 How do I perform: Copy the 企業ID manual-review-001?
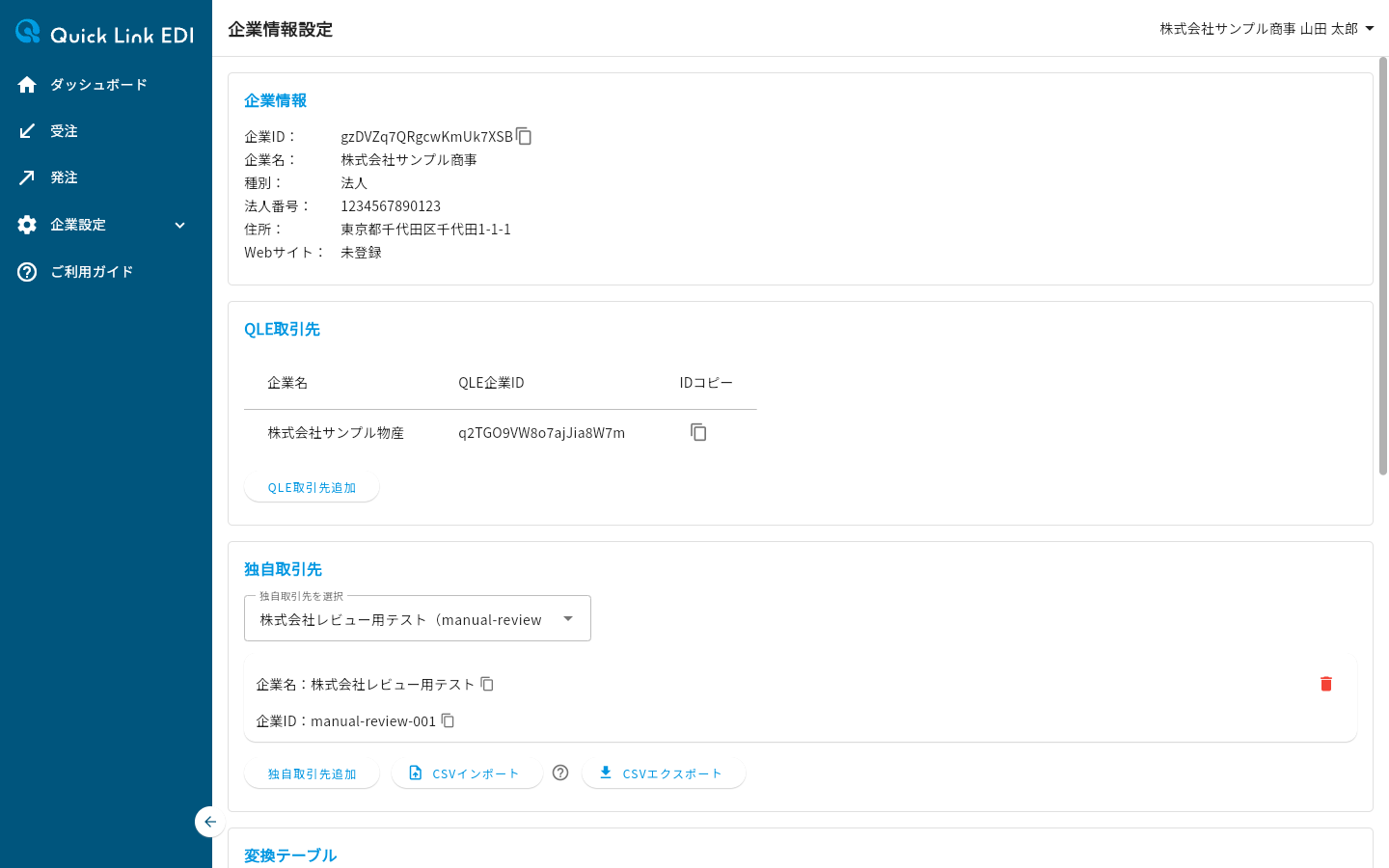tap(448, 720)
